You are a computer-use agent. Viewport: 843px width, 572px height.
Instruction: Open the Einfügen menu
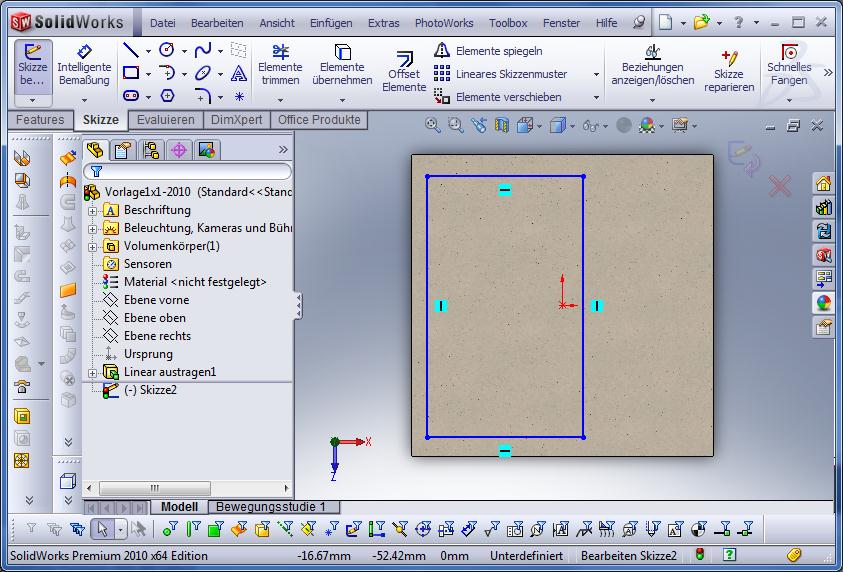(330, 22)
